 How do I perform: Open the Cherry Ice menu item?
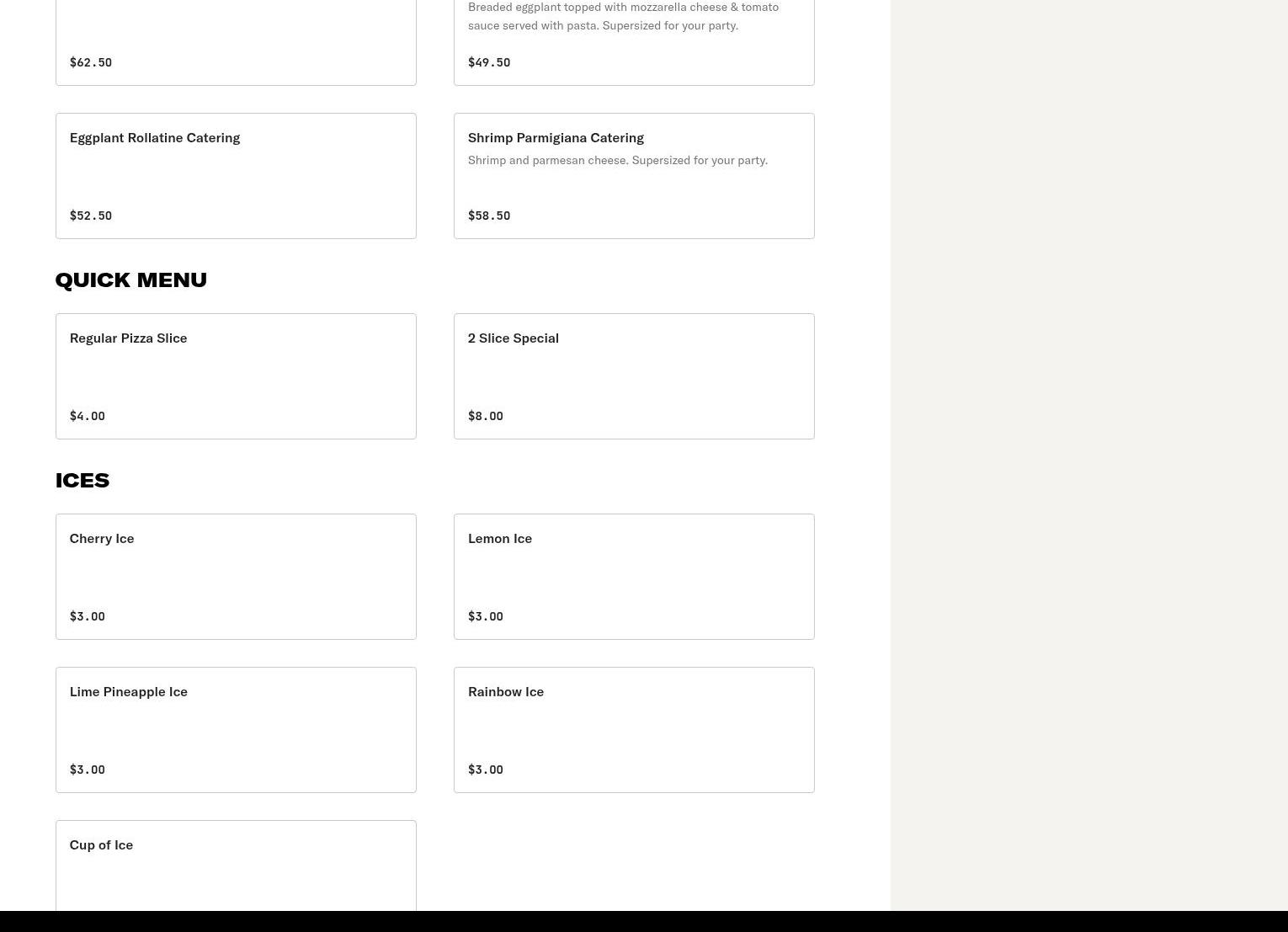click(x=236, y=577)
